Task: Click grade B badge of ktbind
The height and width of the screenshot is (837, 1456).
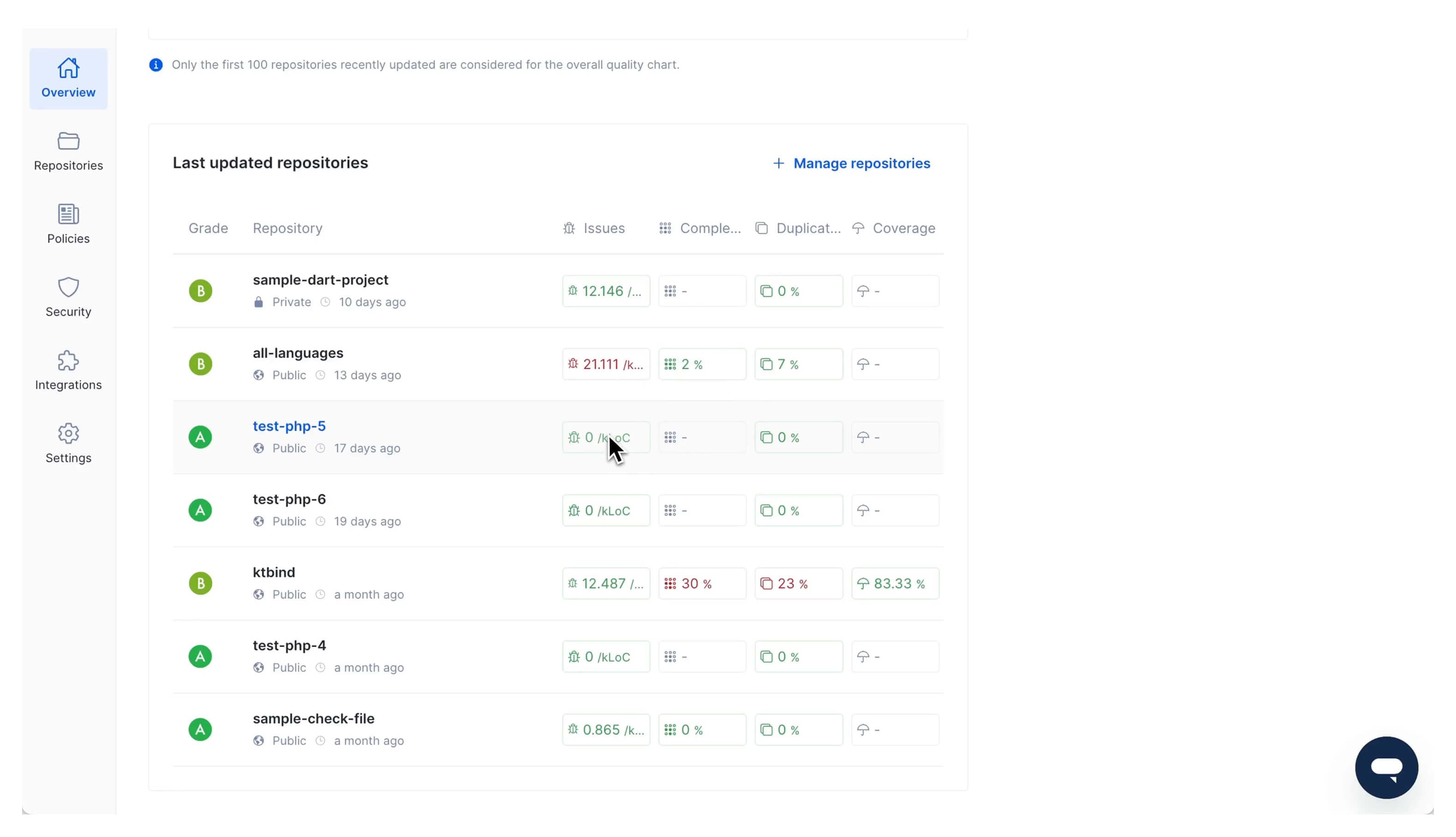Action: point(200,583)
